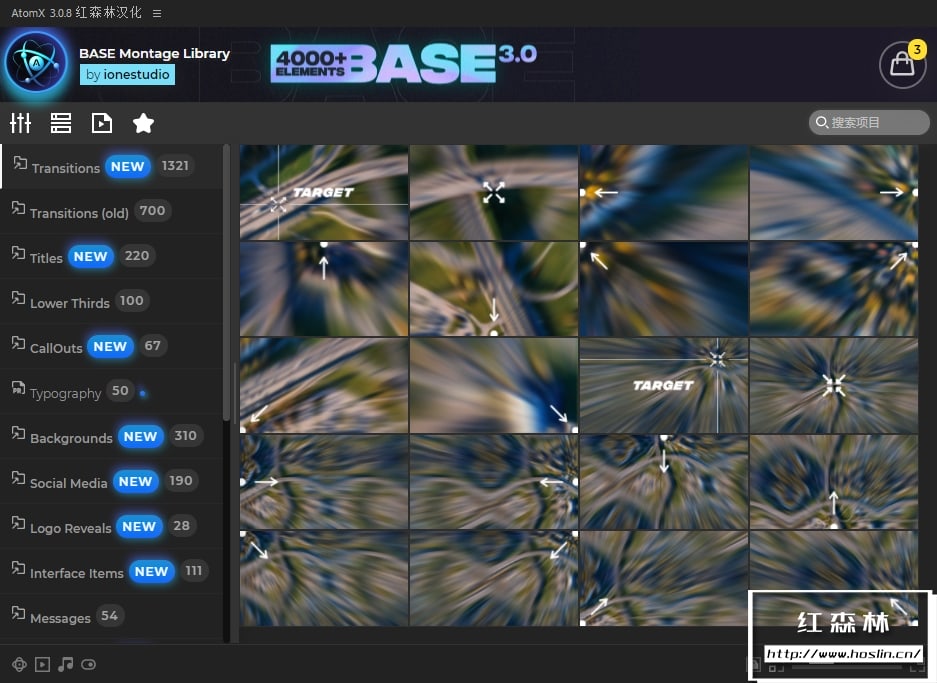Open the hamburger menu beside AtomX title
937x683 pixels.
pos(157,13)
